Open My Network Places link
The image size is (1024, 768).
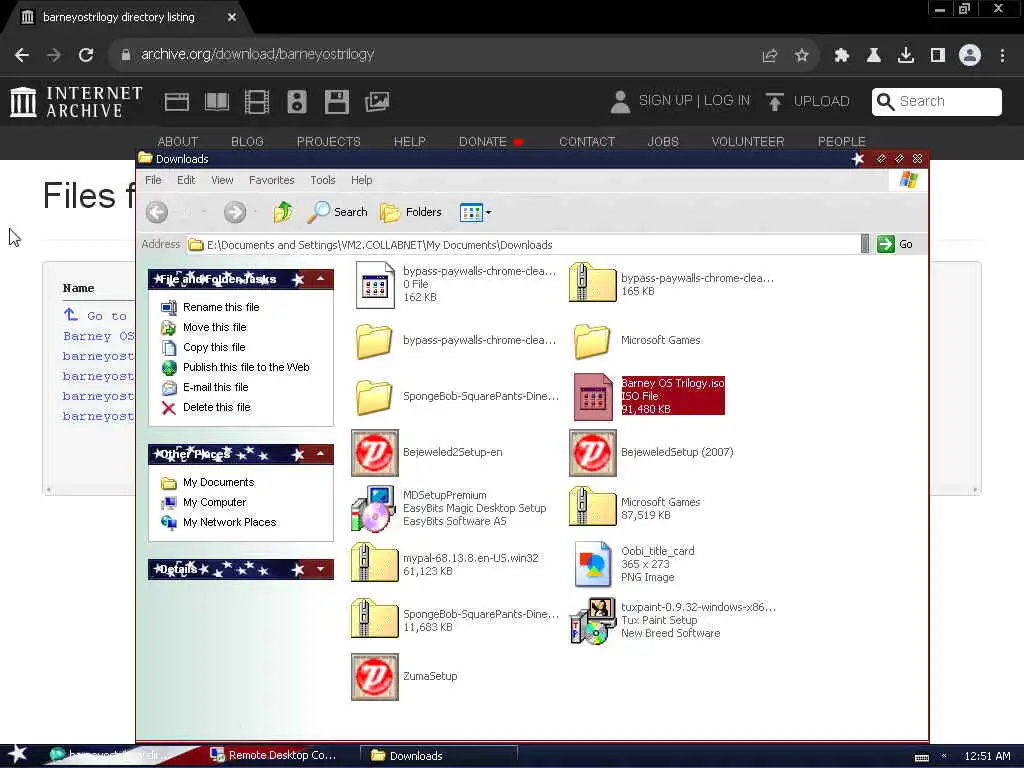point(229,522)
